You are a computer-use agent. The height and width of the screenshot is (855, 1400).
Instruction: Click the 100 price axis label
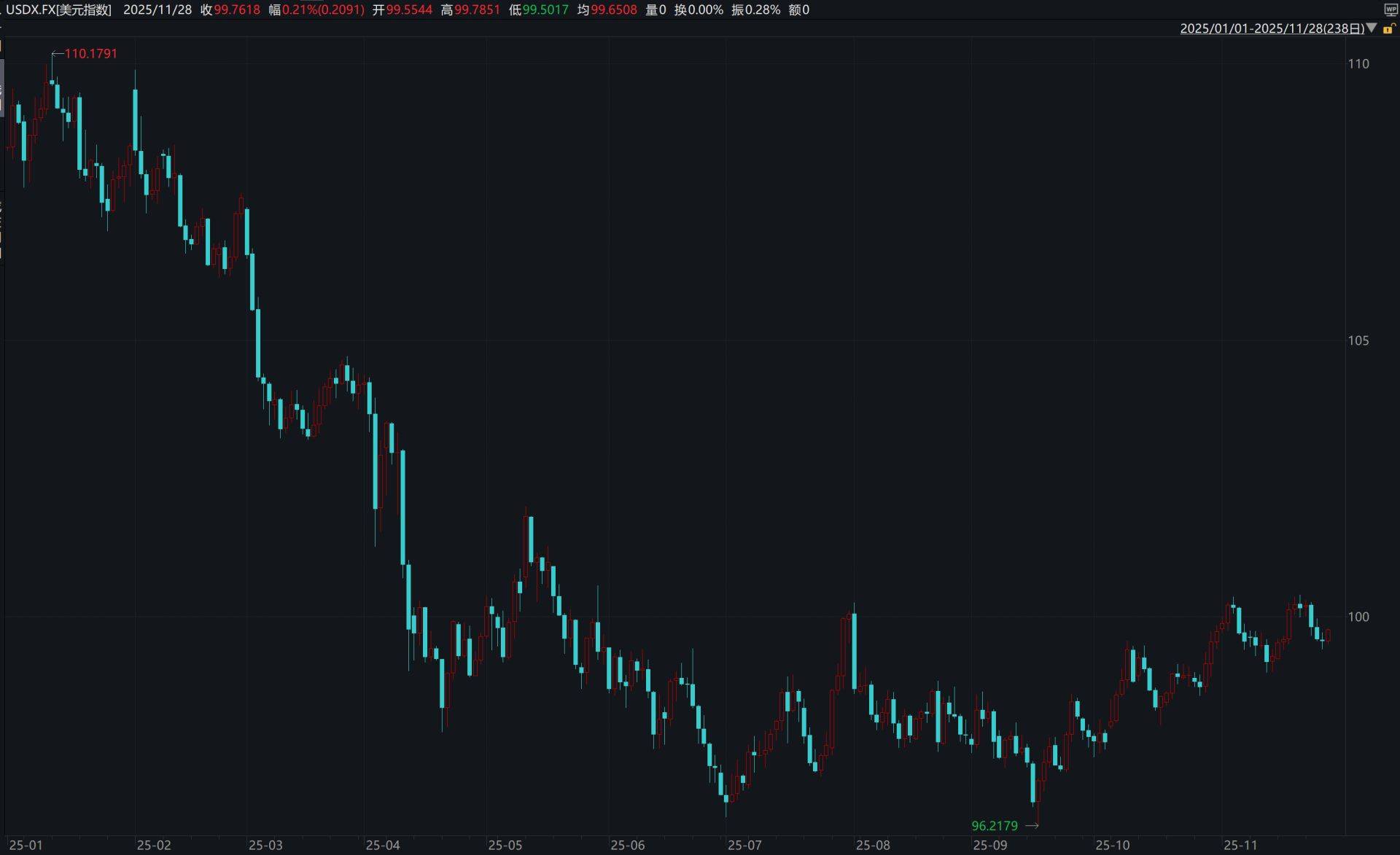pos(1358,617)
